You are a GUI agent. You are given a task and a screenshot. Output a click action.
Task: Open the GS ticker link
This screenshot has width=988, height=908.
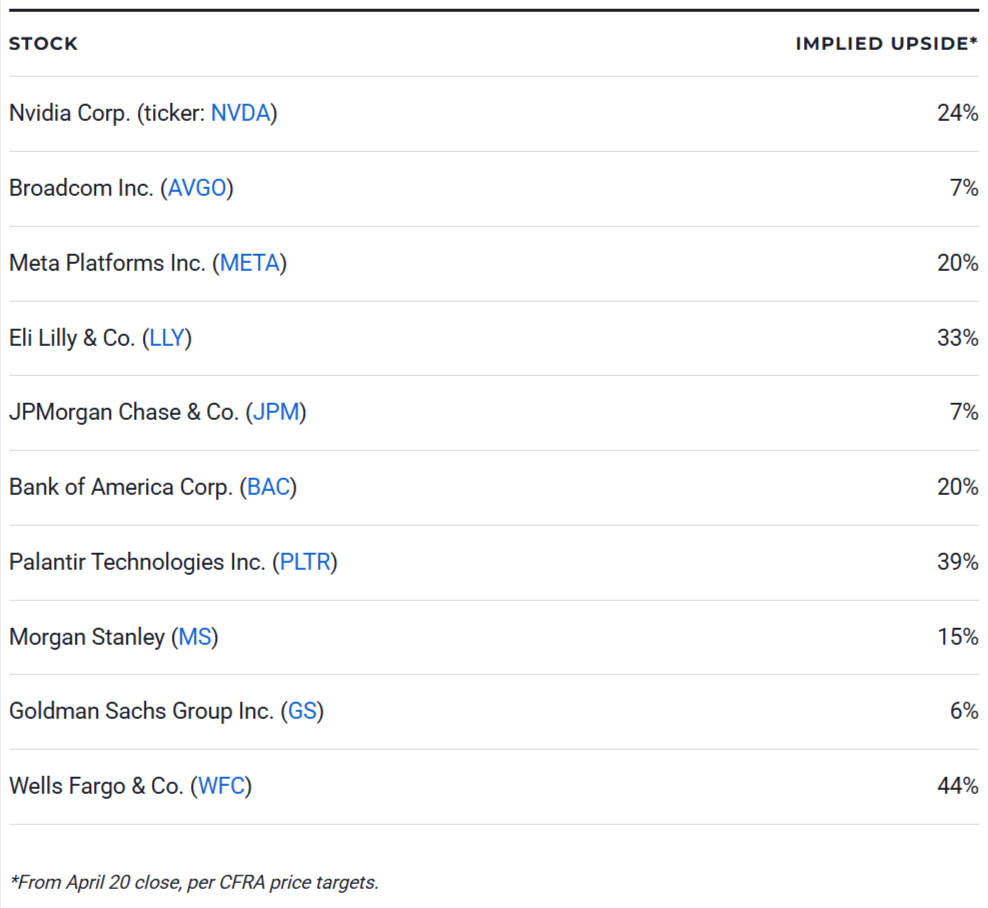[302, 711]
